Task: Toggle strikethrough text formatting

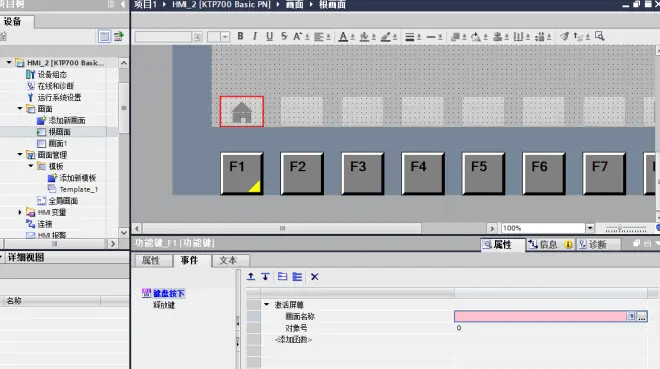Action: (284, 36)
